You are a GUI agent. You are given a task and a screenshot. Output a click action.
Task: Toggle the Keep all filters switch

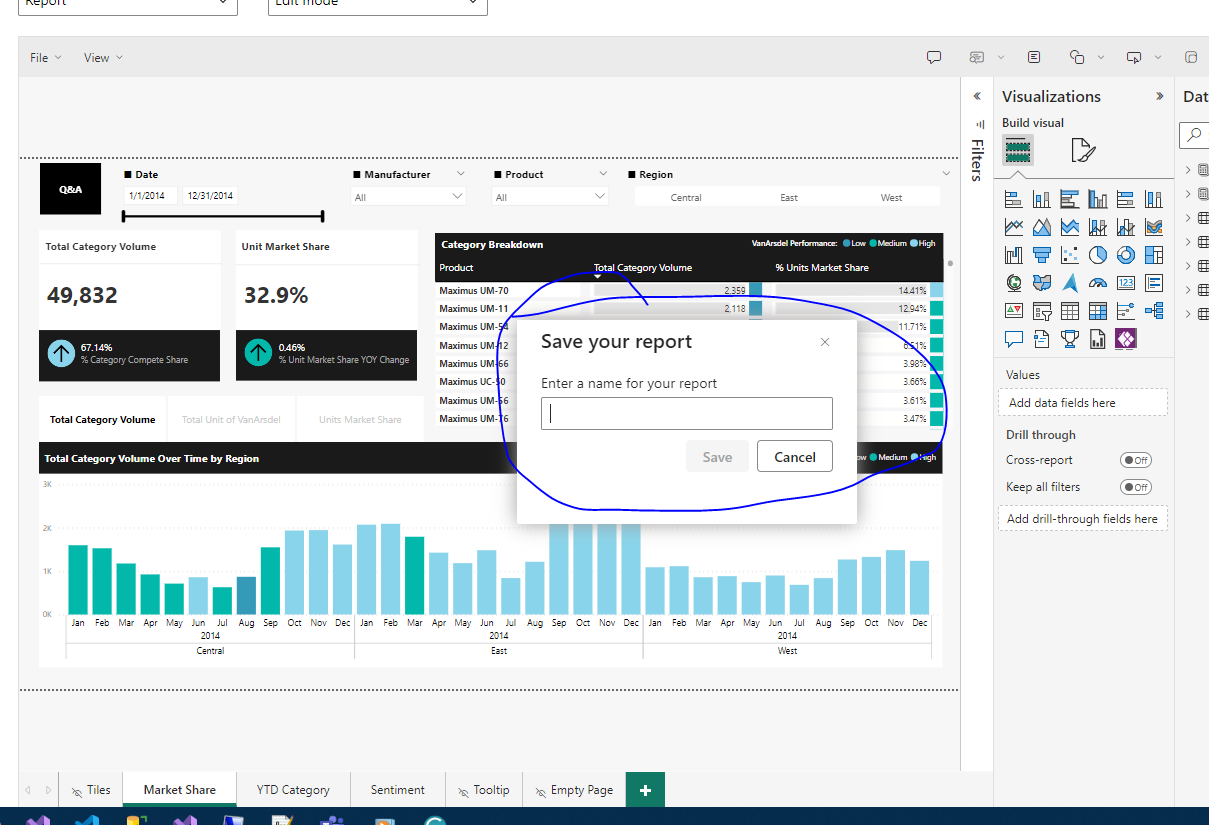click(x=1136, y=487)
